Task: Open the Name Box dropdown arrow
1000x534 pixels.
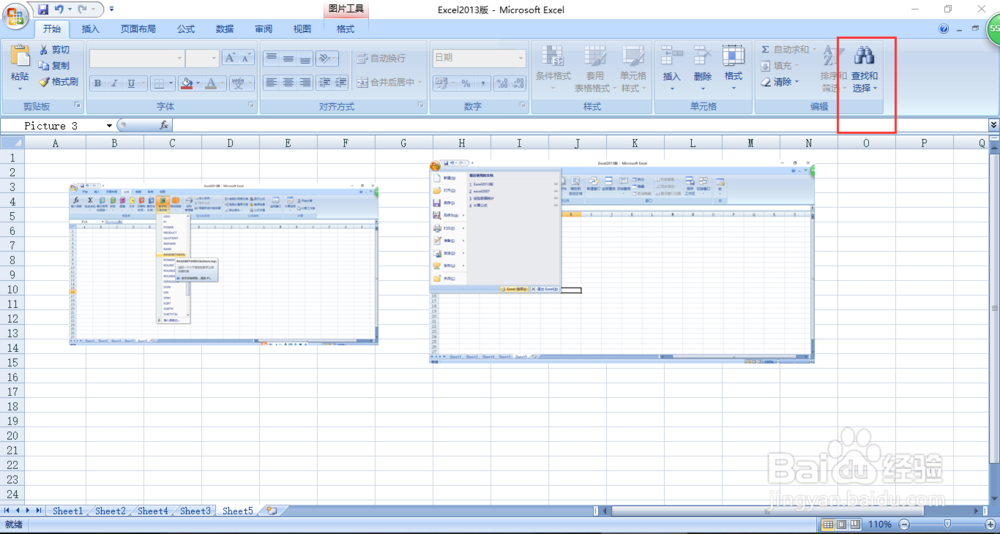Action: (110, 126)
